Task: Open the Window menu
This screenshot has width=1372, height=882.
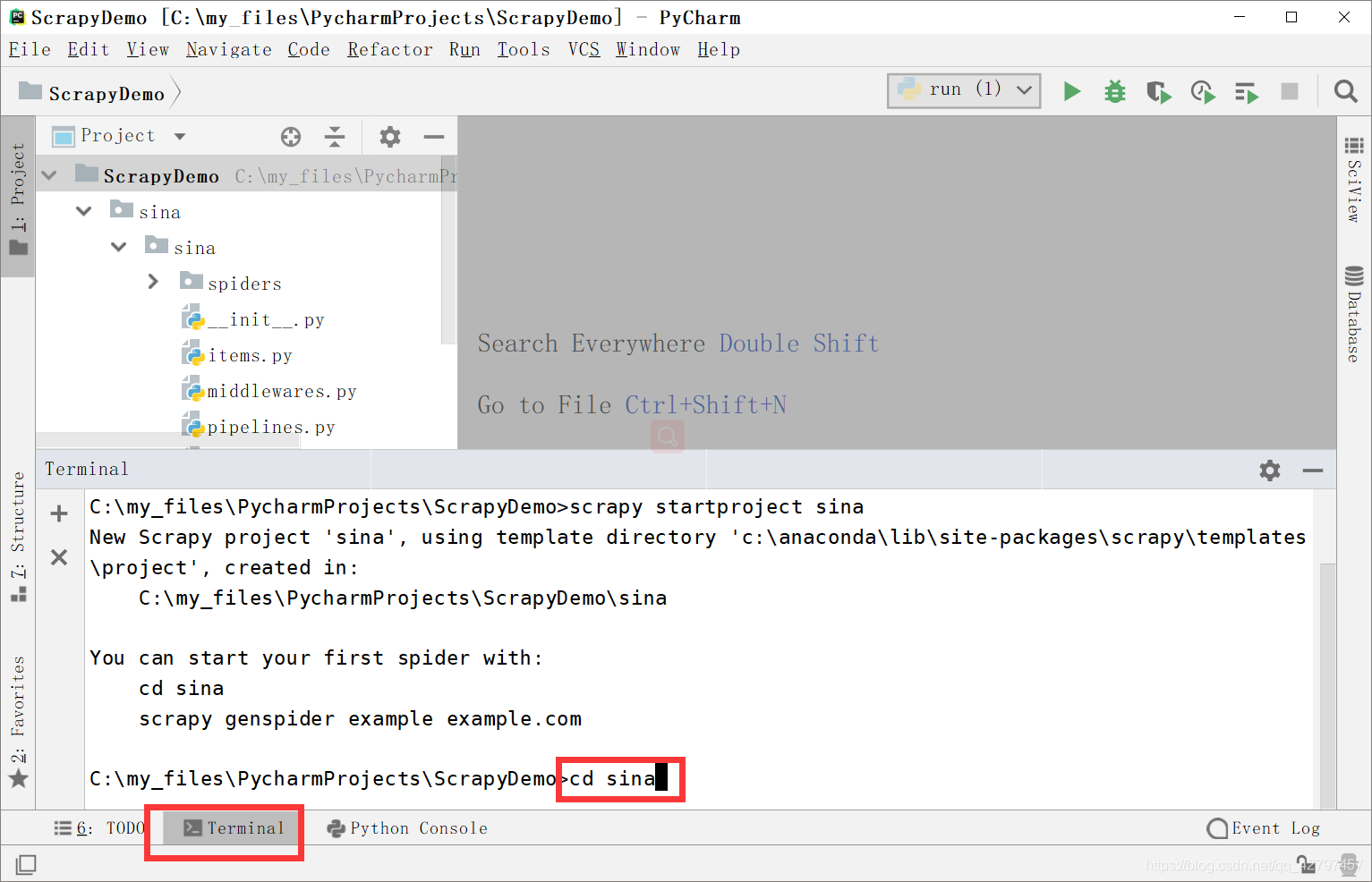Action: click(648, 49)
